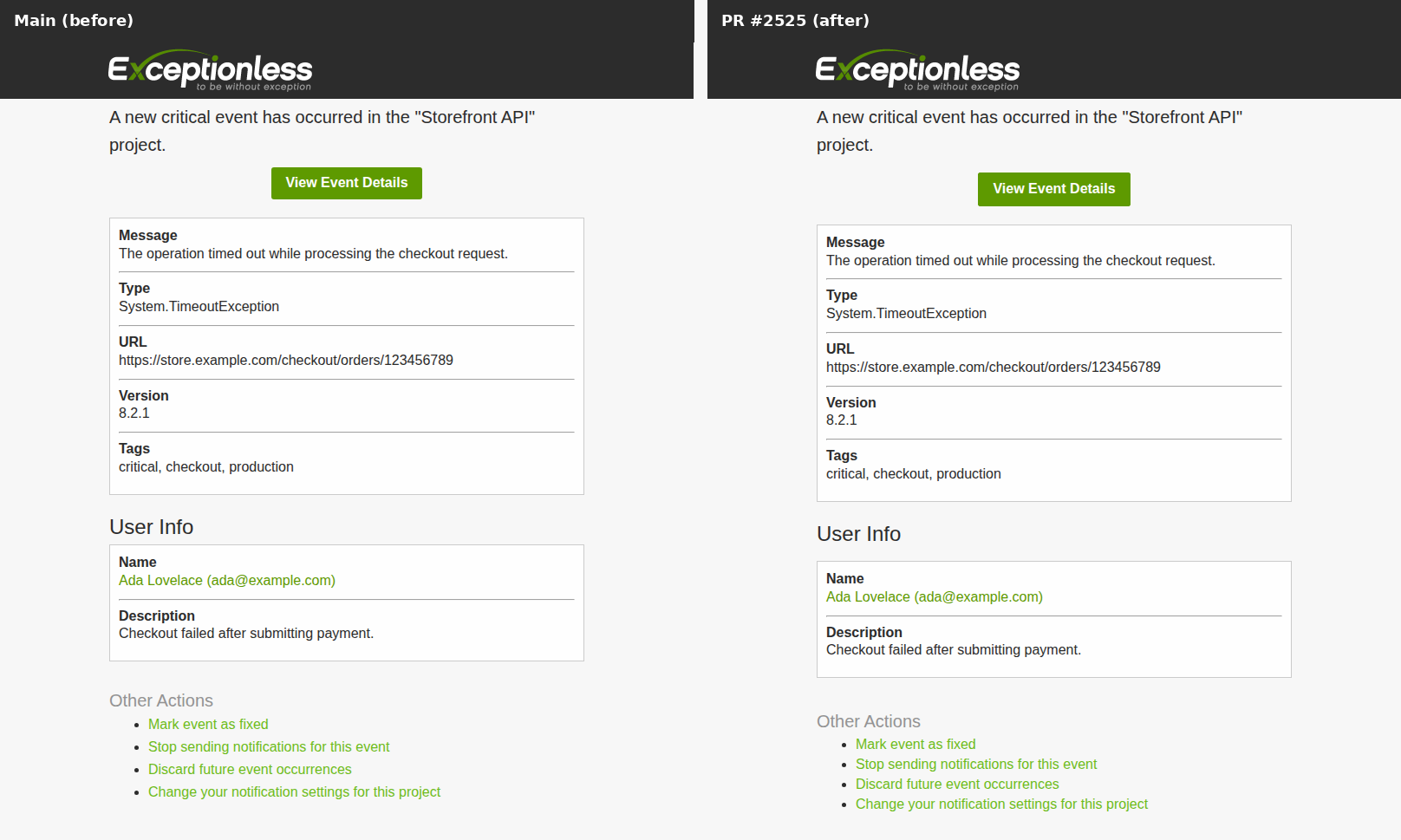
Task: Click the PR #2525 (after) header label
Action: 795,20
